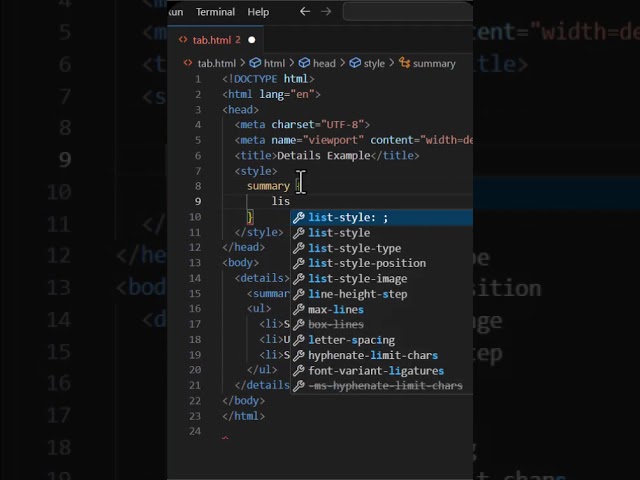This screenshot has height=480, width=640.
Task: Click the <details> tag on line 14
Action: [x=262, y=278]
